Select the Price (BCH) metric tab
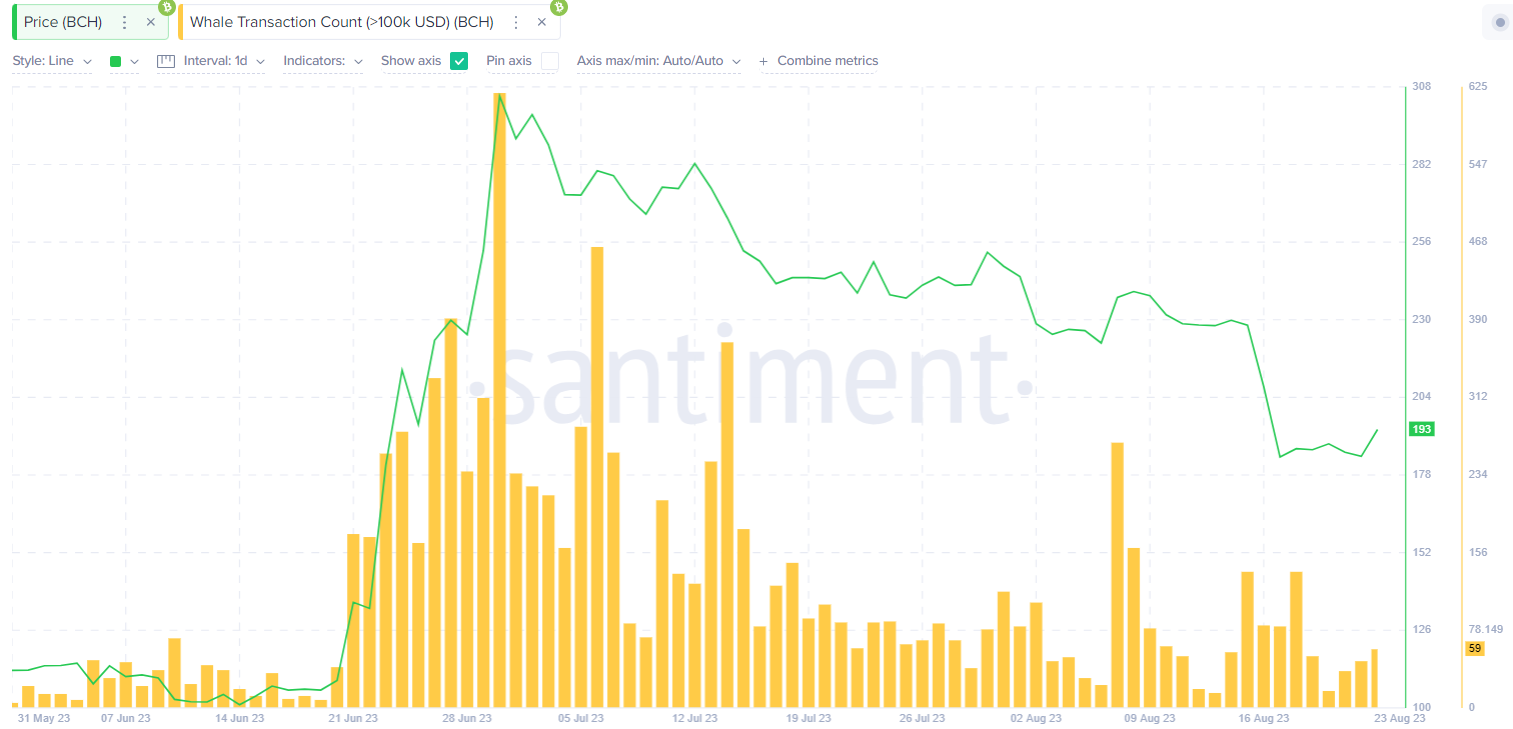This screenshot has width=1513, height=729. (x=63, y=22)
